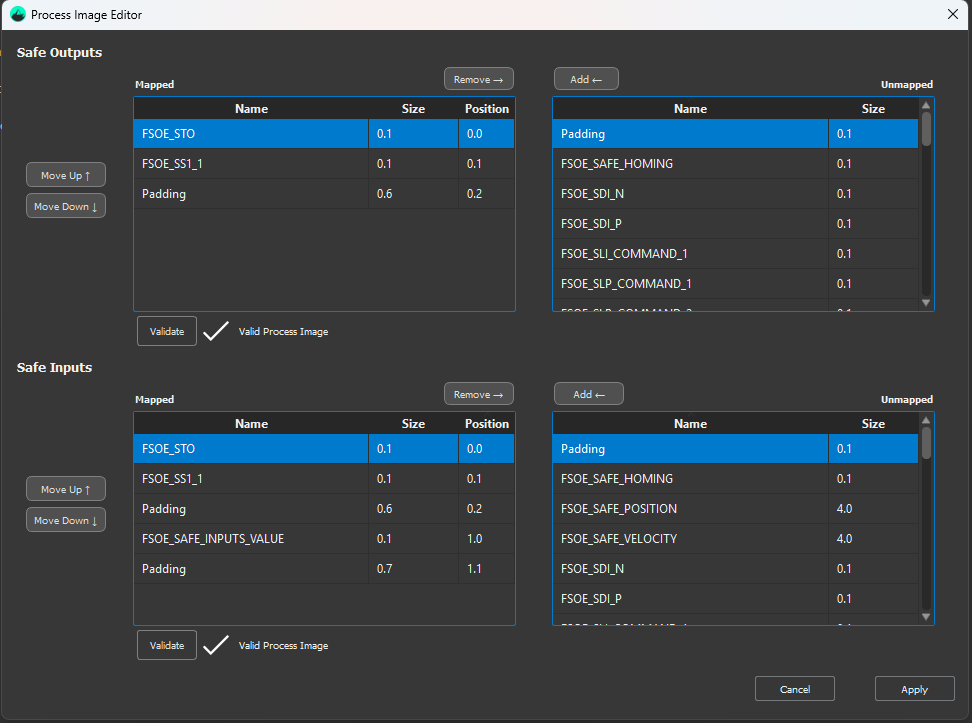Image resolution: width=972 pixels, height=723 pixels.
Task: Select FSOE_SAFE_HOMING in Safe Outputs unmapped list
Action: pos(690,164)
